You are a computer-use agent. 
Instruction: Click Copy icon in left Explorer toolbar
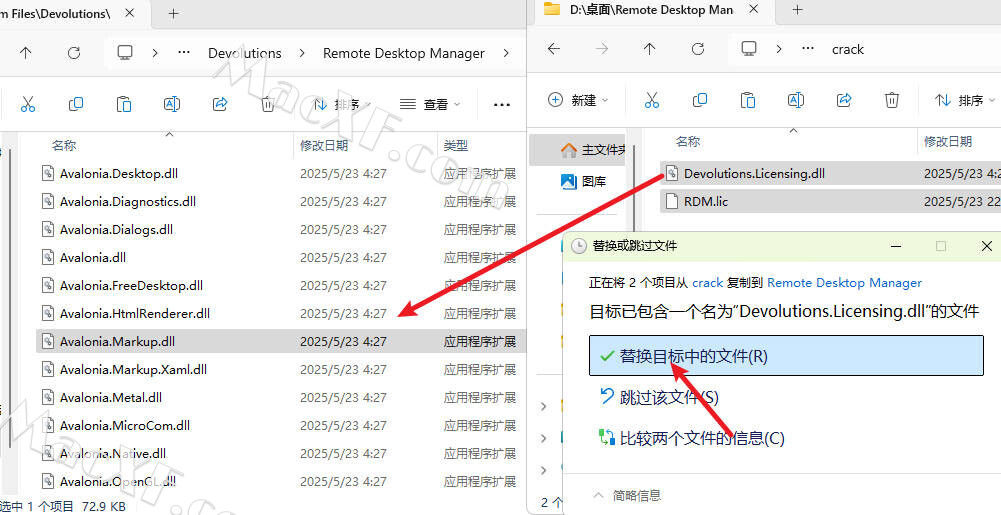(x=76, y=104)
